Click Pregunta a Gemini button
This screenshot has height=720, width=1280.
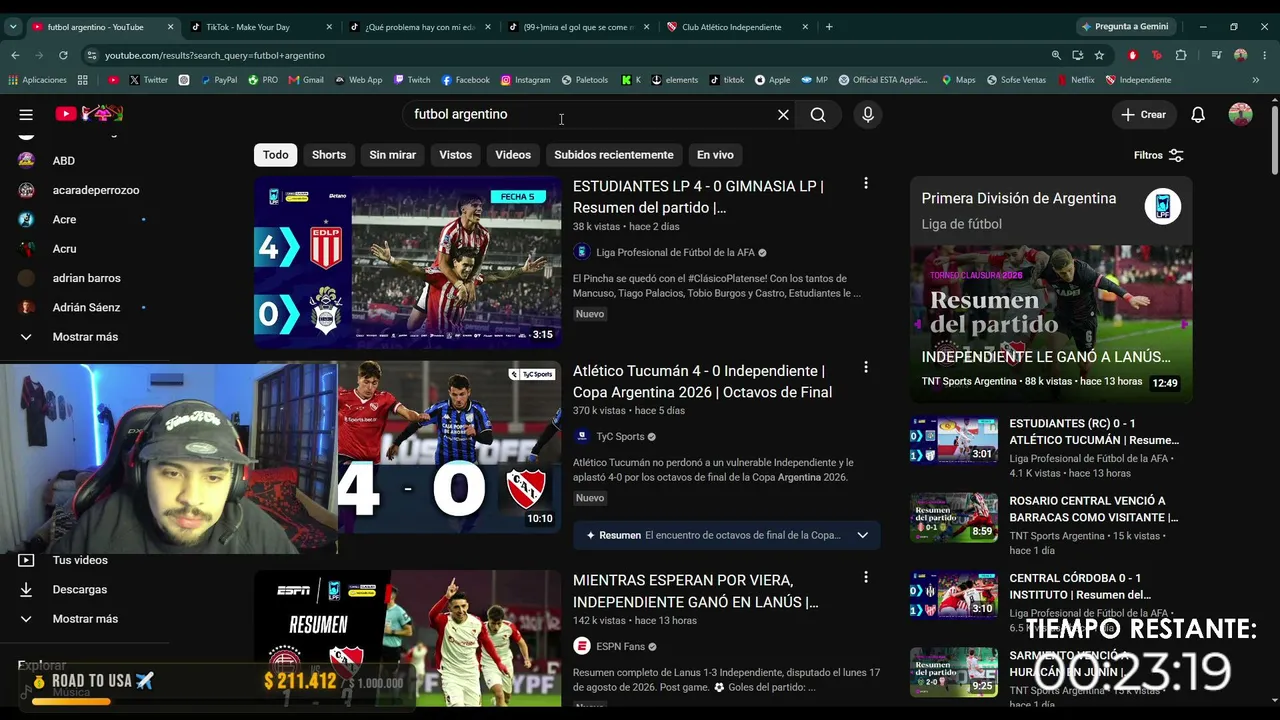point(1124,27)
